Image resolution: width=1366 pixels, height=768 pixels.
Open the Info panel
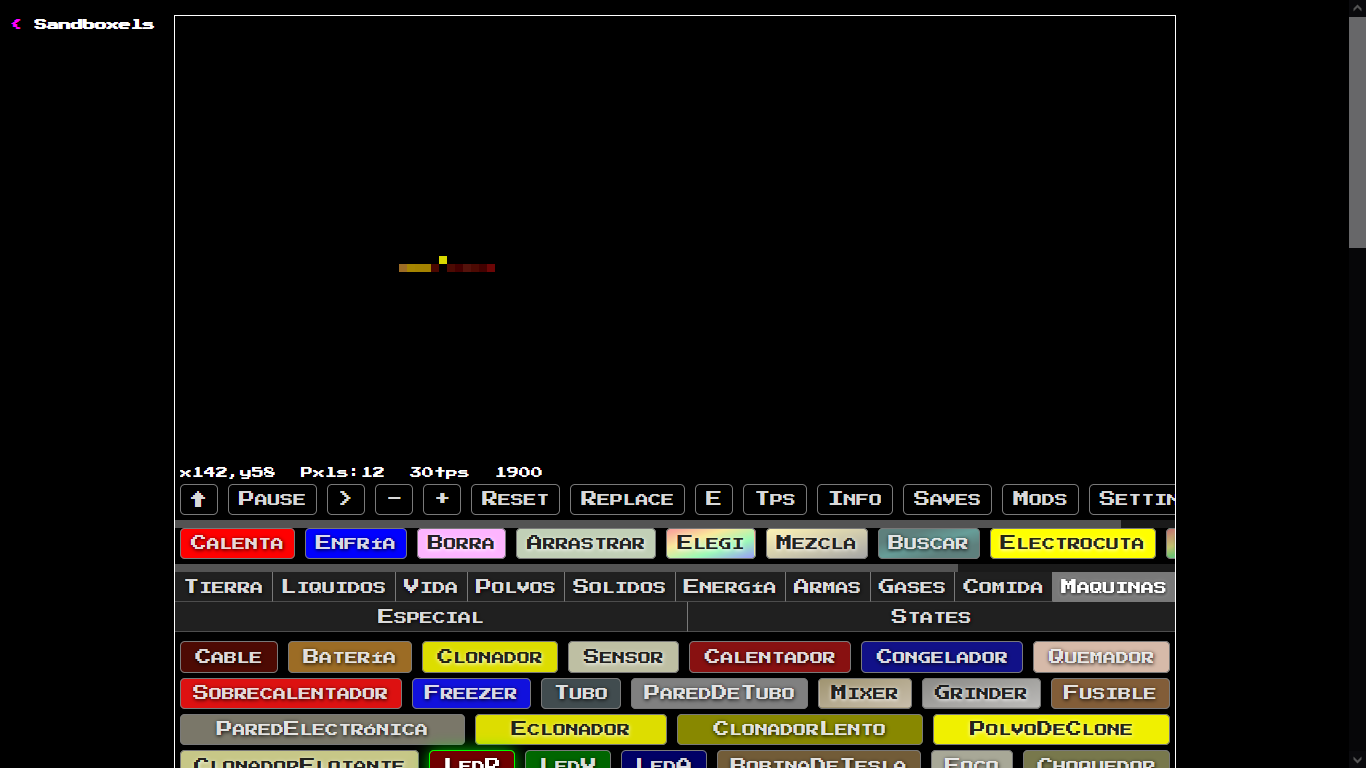855,499
